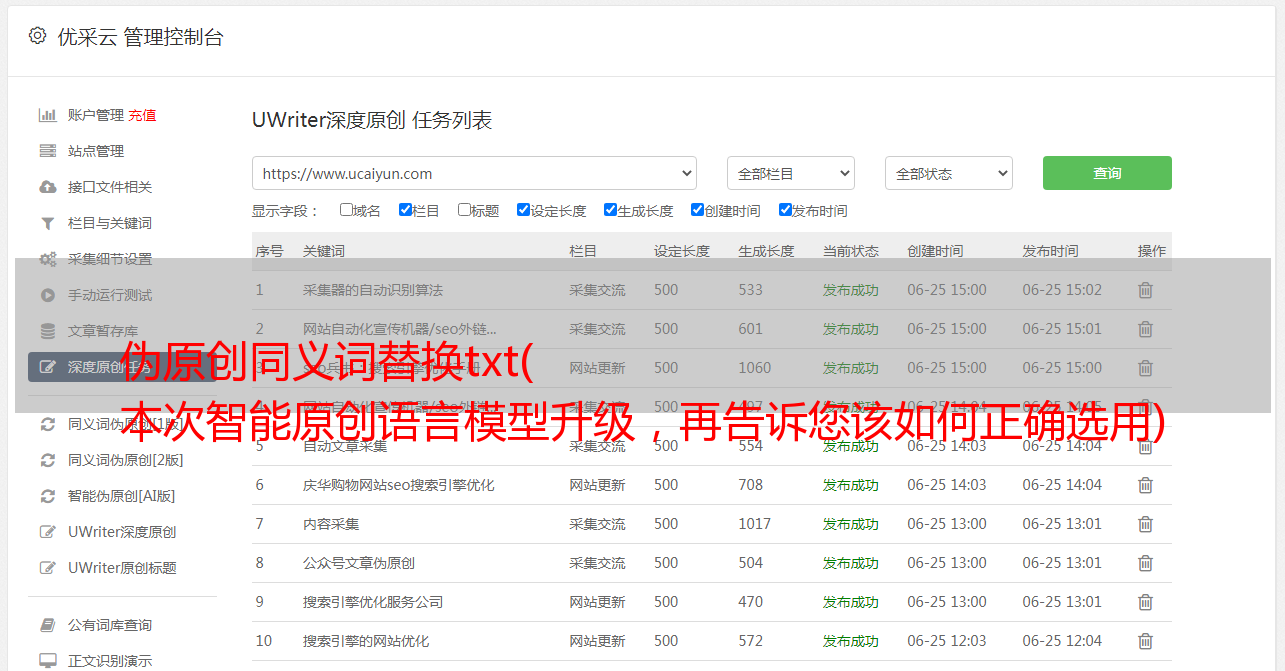Toggle the 标题 display field checkbox
Screen dimensions: 1285x671
464,210
